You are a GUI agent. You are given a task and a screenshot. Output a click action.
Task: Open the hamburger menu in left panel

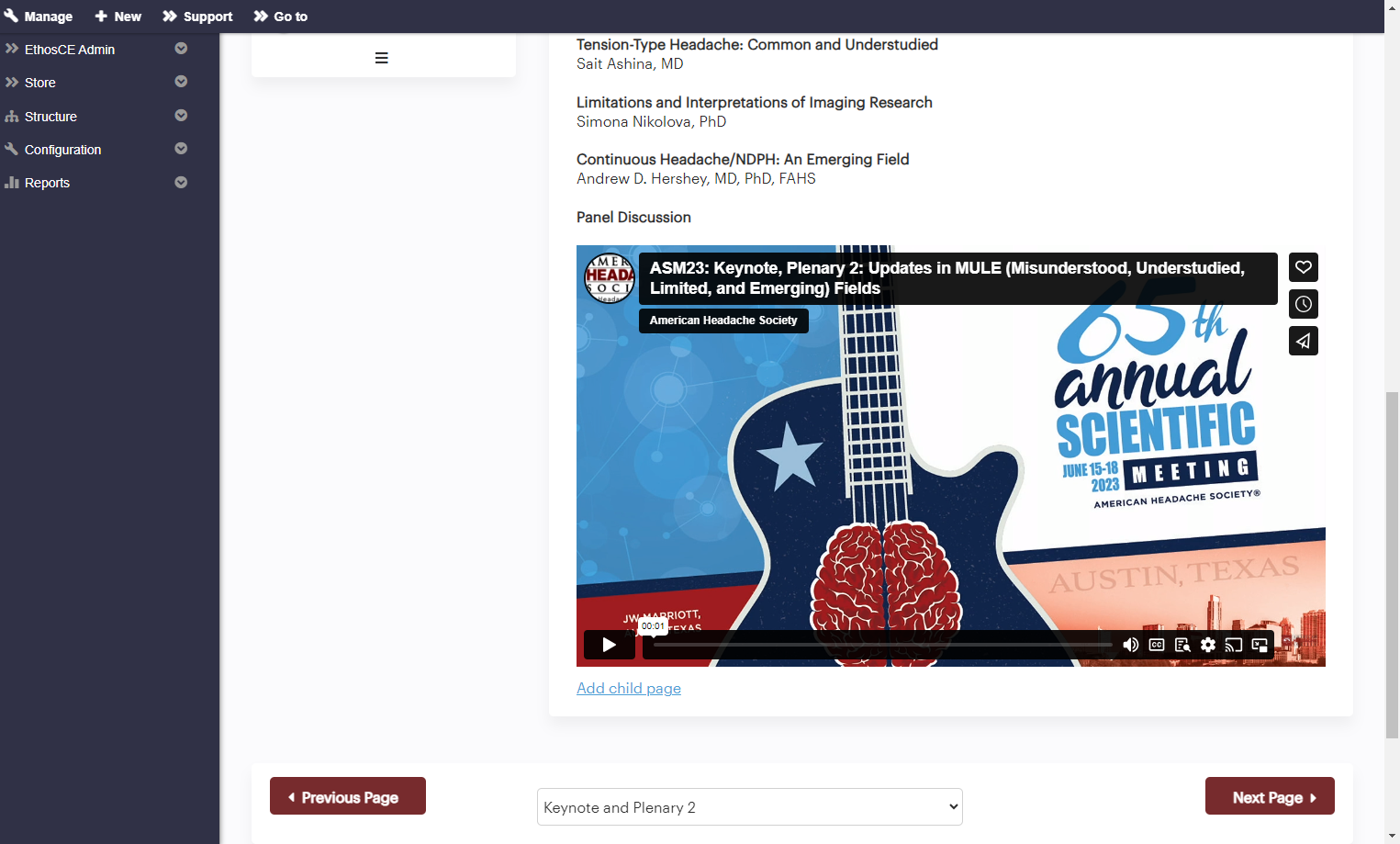pyautogui.click(x=382, y=58)
